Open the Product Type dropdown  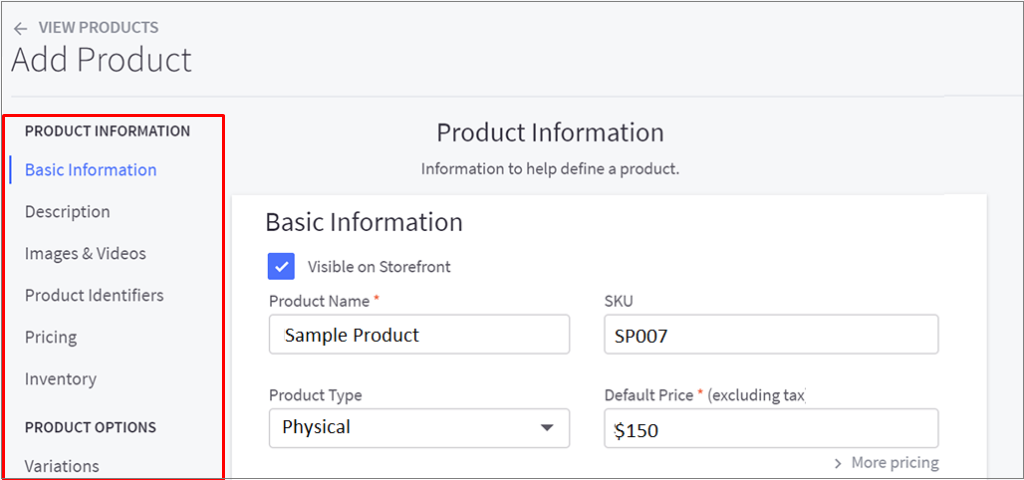(x=418, y=428)
